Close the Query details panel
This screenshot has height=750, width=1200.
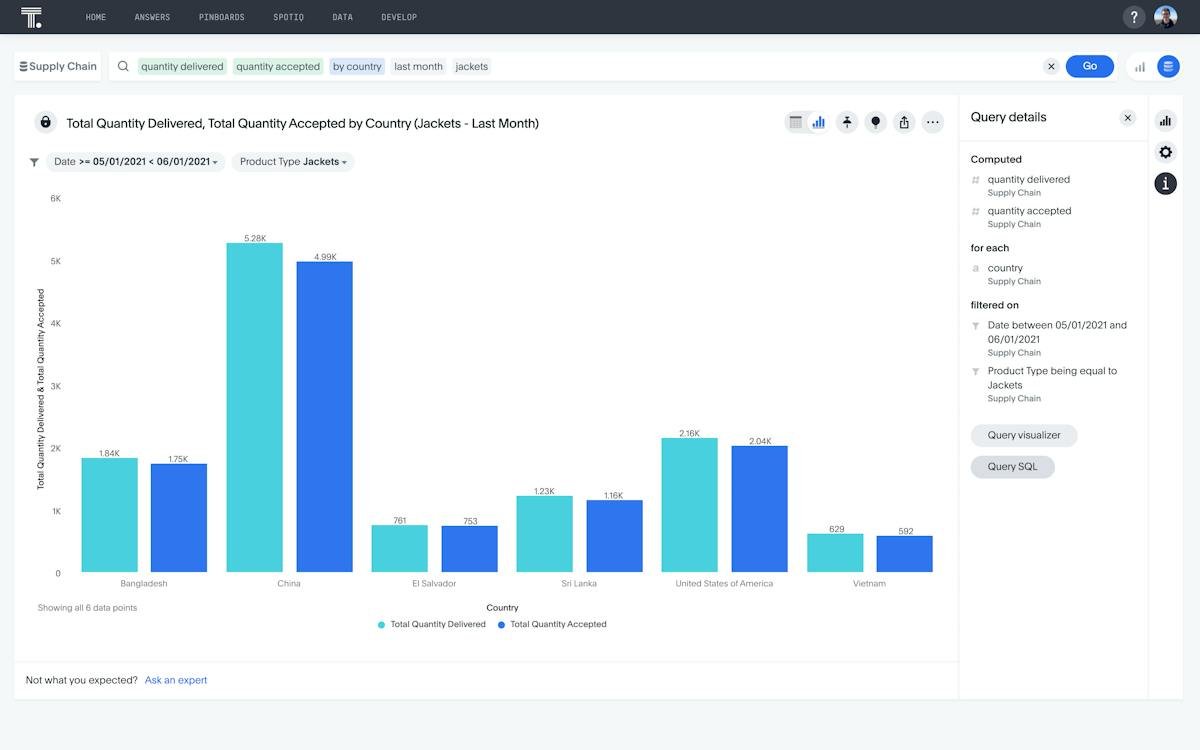coord(1128,118)
